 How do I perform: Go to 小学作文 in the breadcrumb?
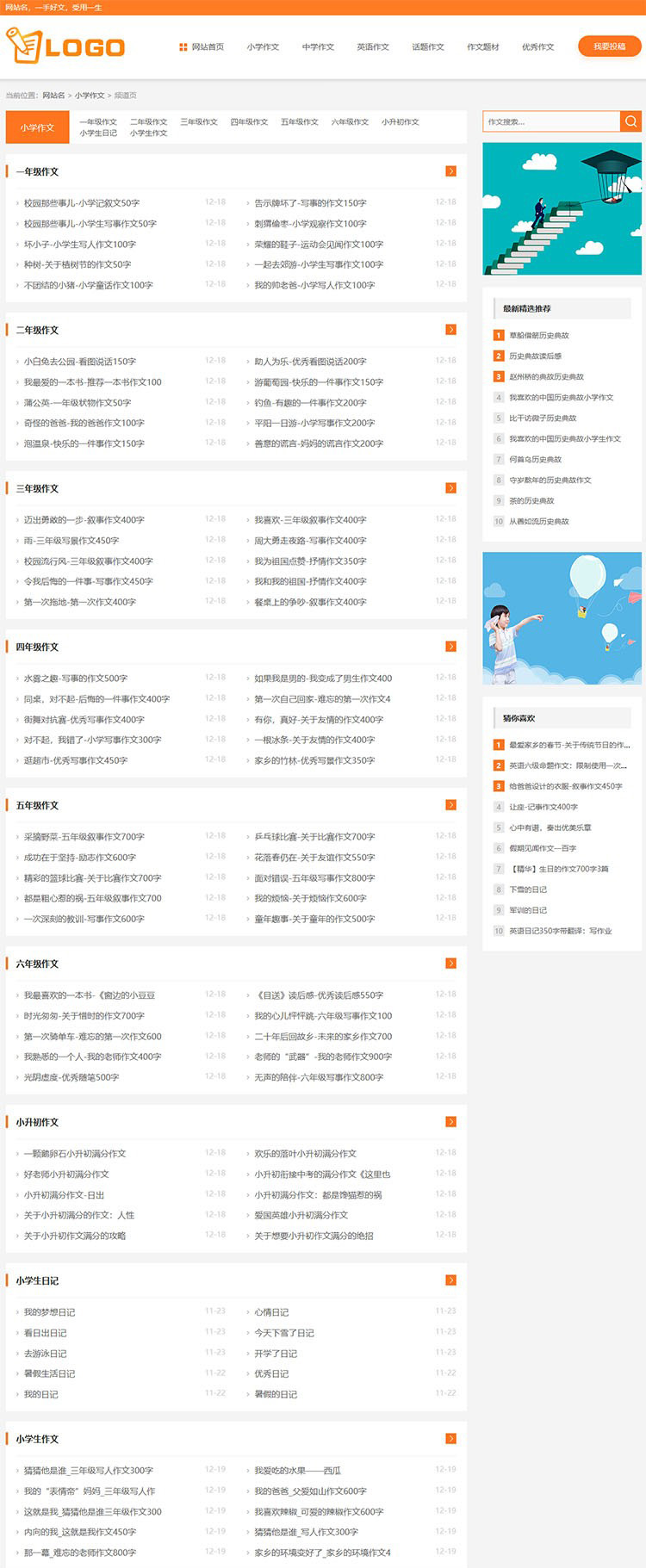(x=90, y=96)
